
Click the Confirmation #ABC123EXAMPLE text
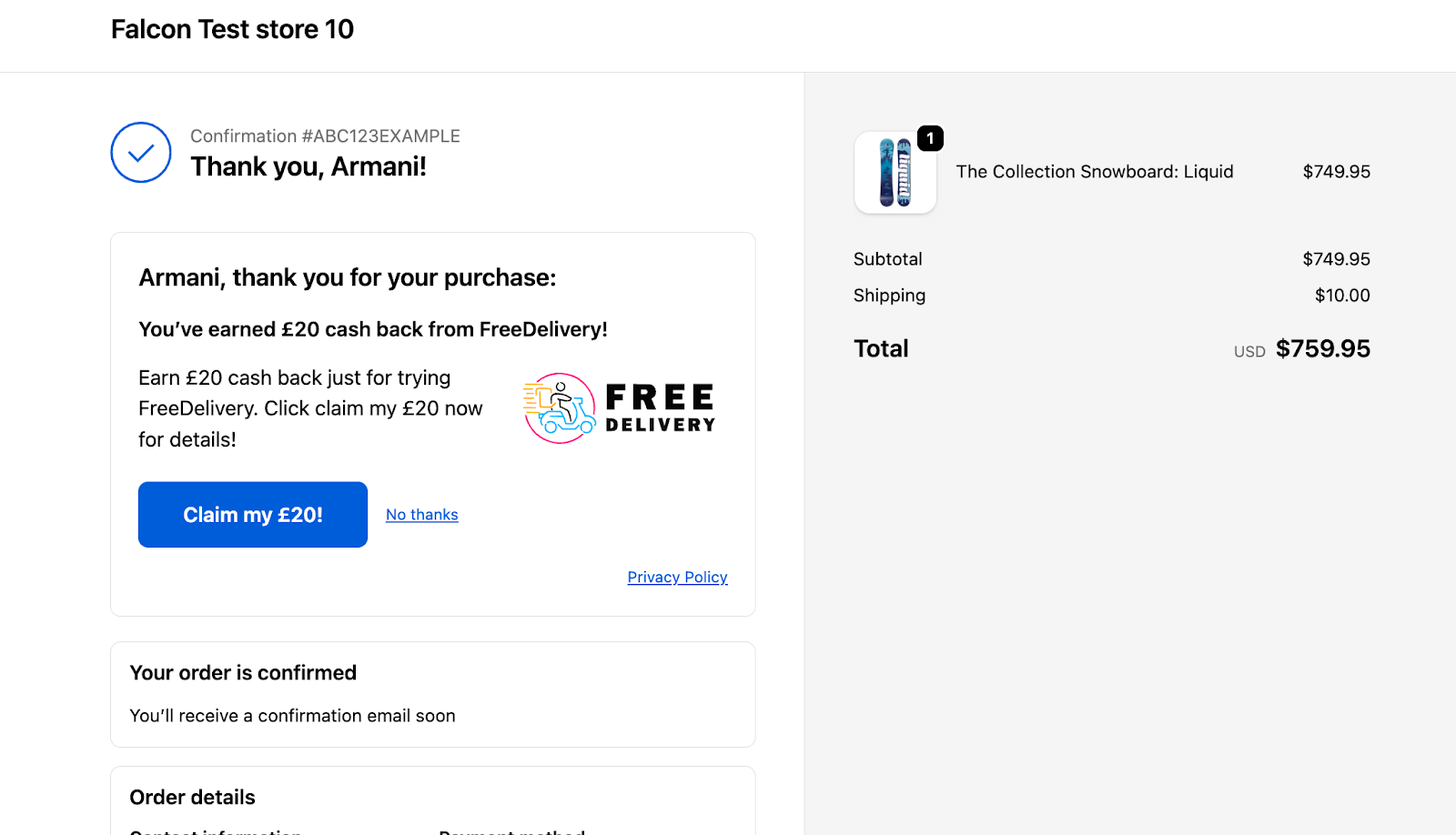[x=325, y=136]
